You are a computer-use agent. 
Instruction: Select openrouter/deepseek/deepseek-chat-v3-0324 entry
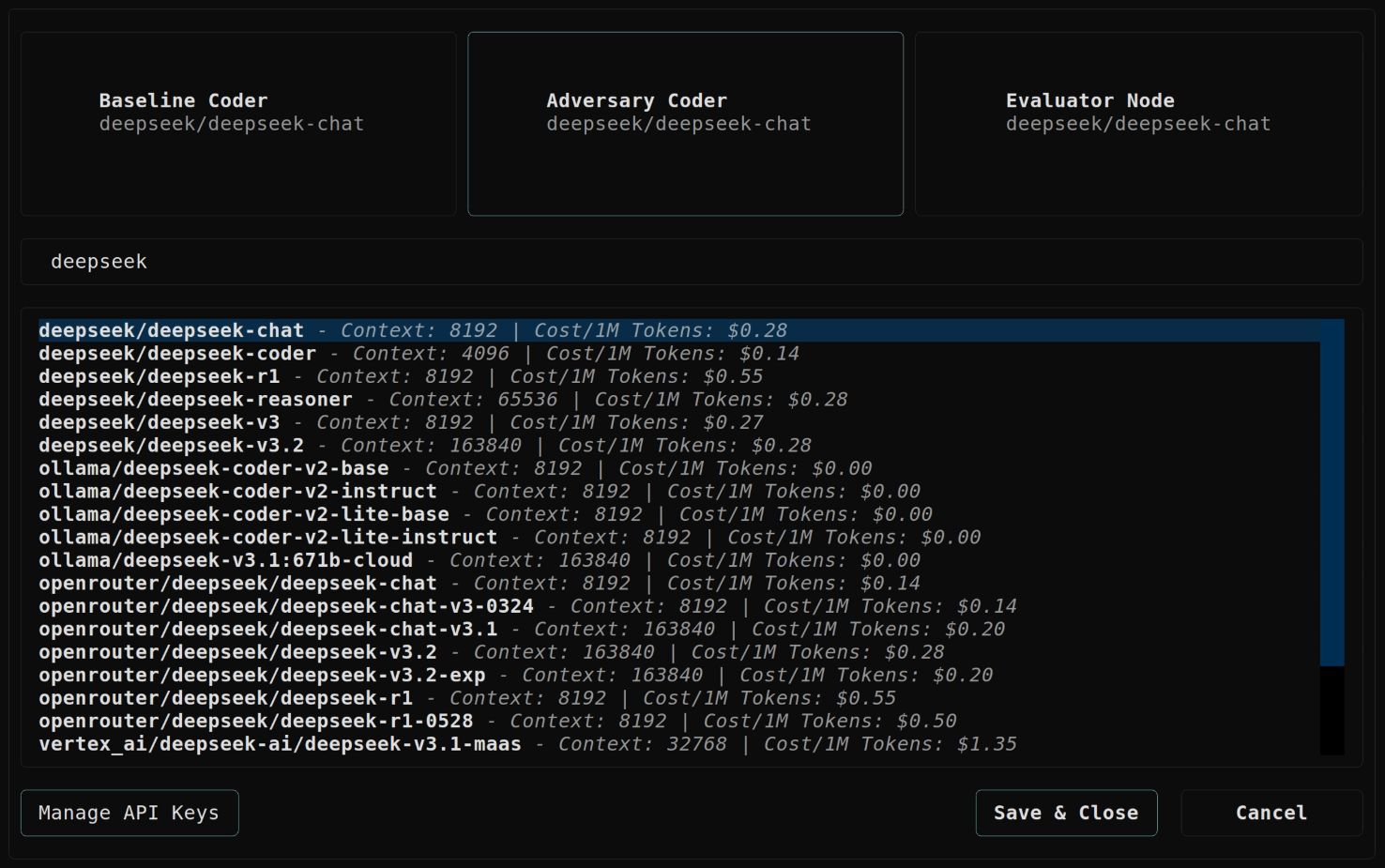point(679,606)
